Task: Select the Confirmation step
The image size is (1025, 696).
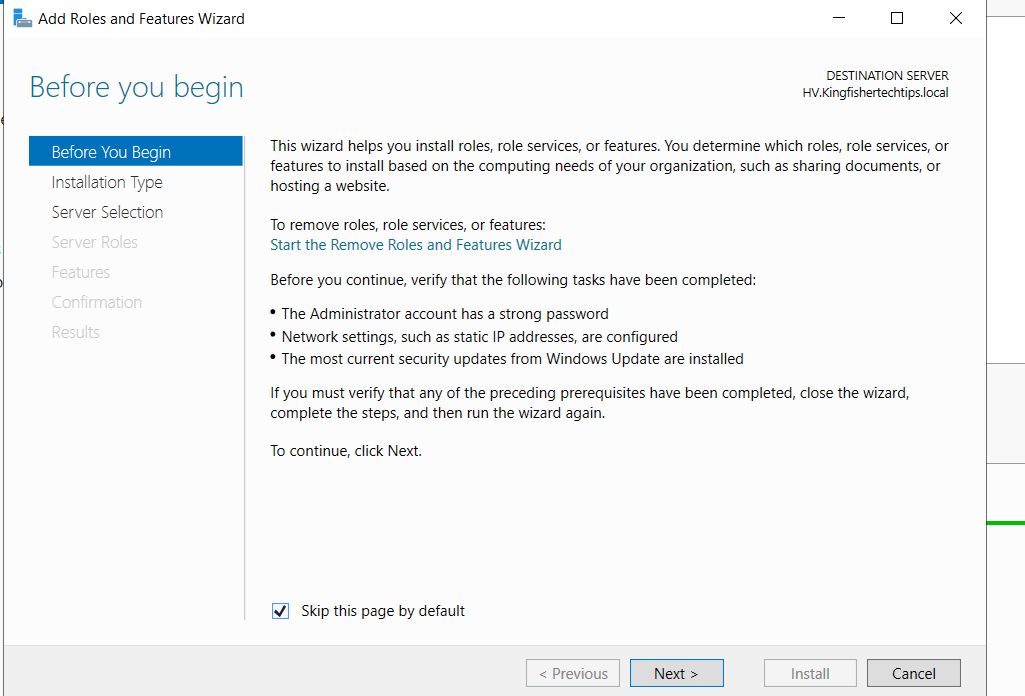Action: point(97,303)
